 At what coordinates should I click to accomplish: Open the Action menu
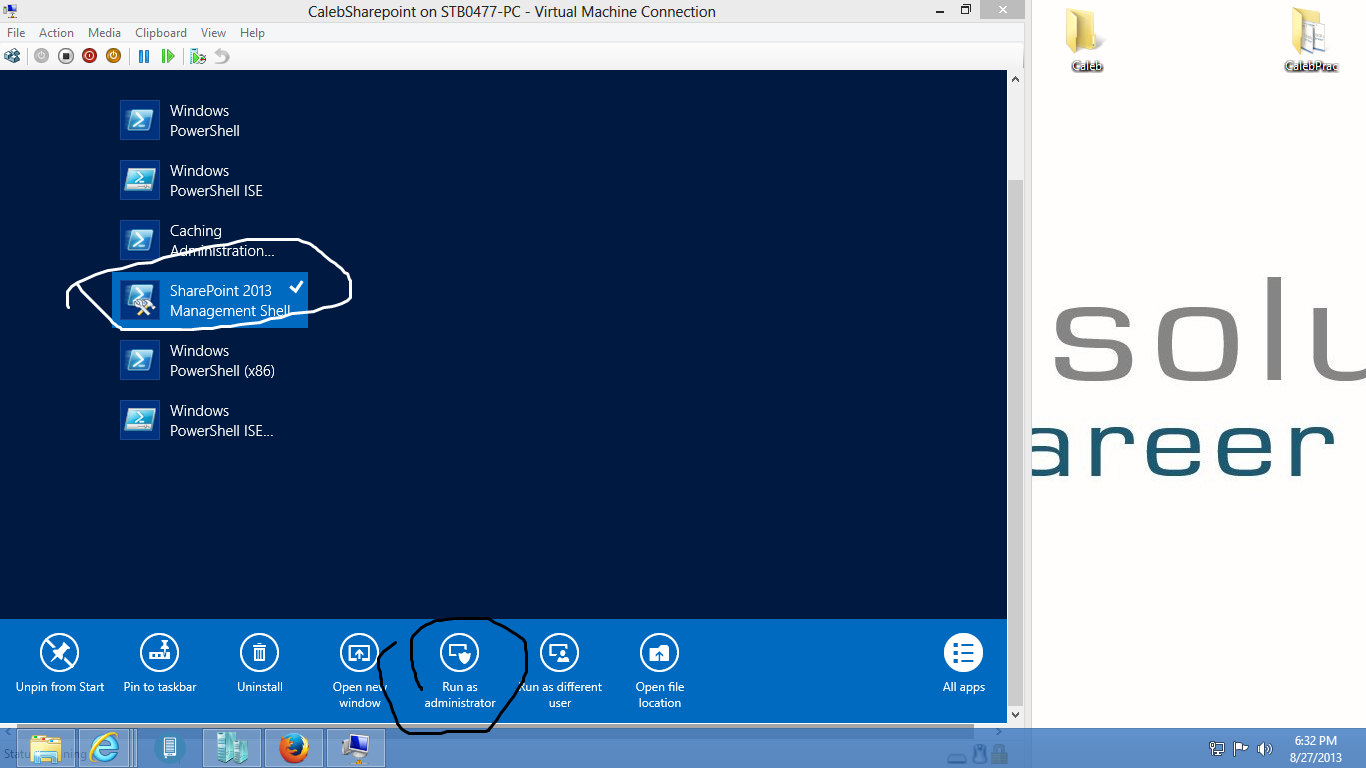[x=56, y=33]
